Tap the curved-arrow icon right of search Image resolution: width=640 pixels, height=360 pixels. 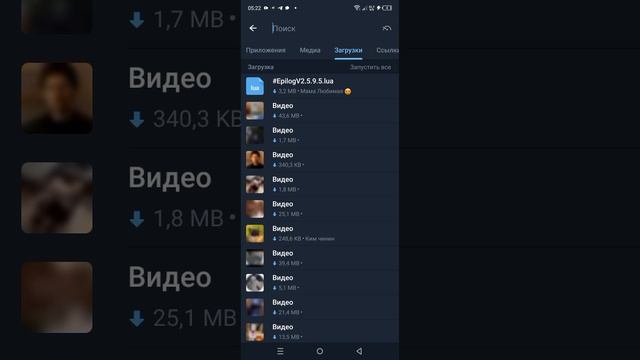click(x=387, y=28)
